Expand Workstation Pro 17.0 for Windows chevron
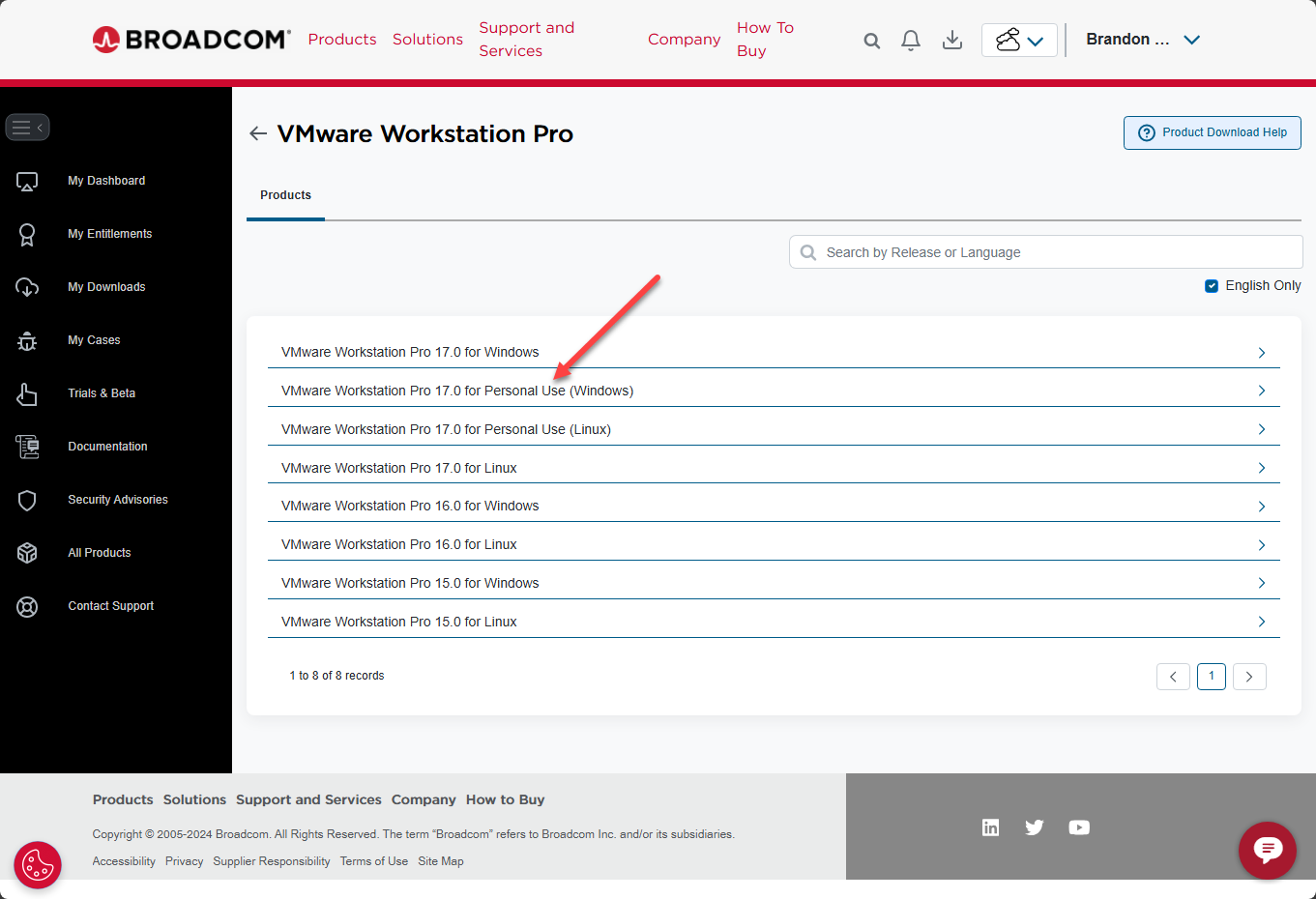The height and width of the screenshot is (899, 1316). click(1262, 353)
